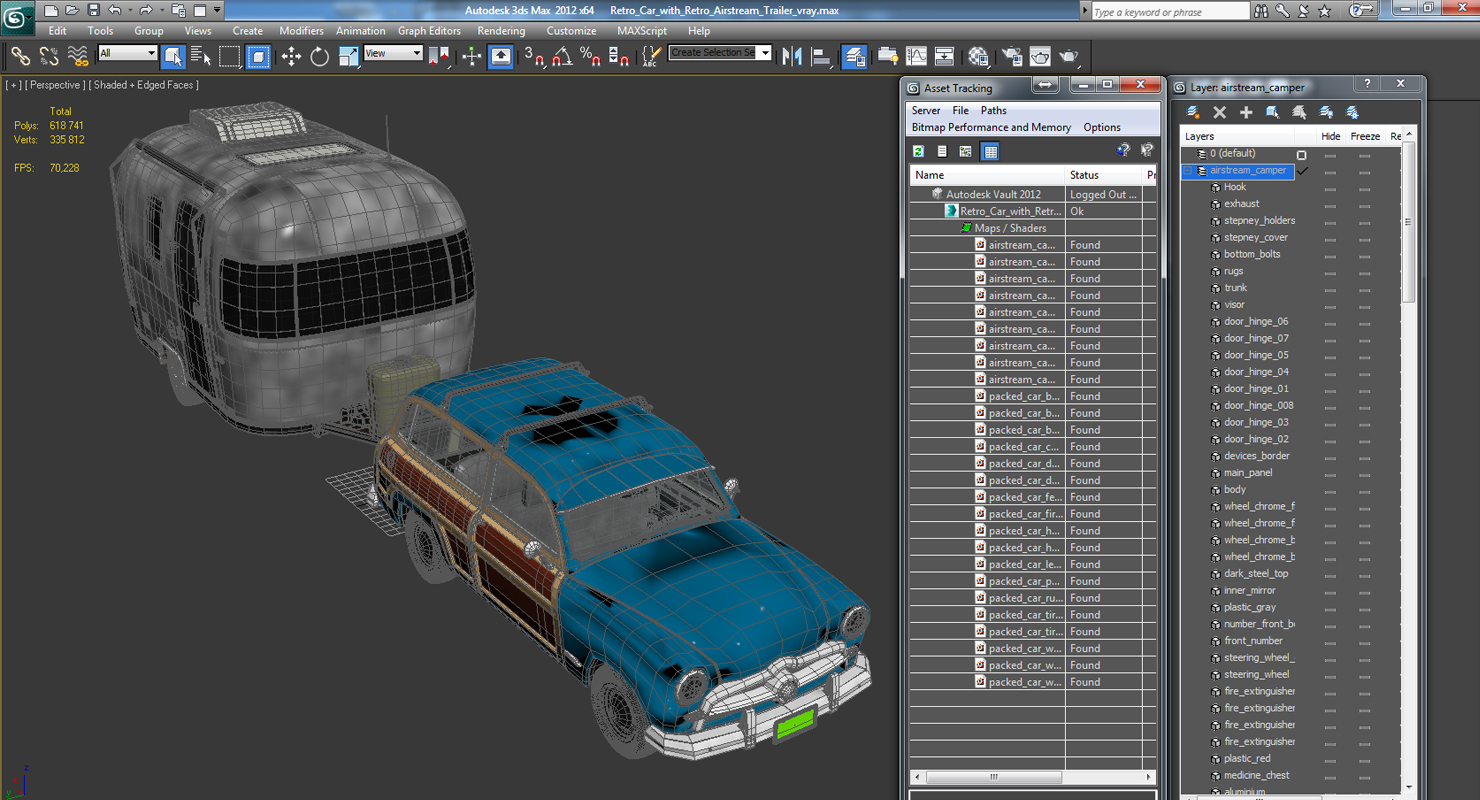Toggle Window/Crossing selection mode
1480x800 pixels.
click(x=259, y=57)
